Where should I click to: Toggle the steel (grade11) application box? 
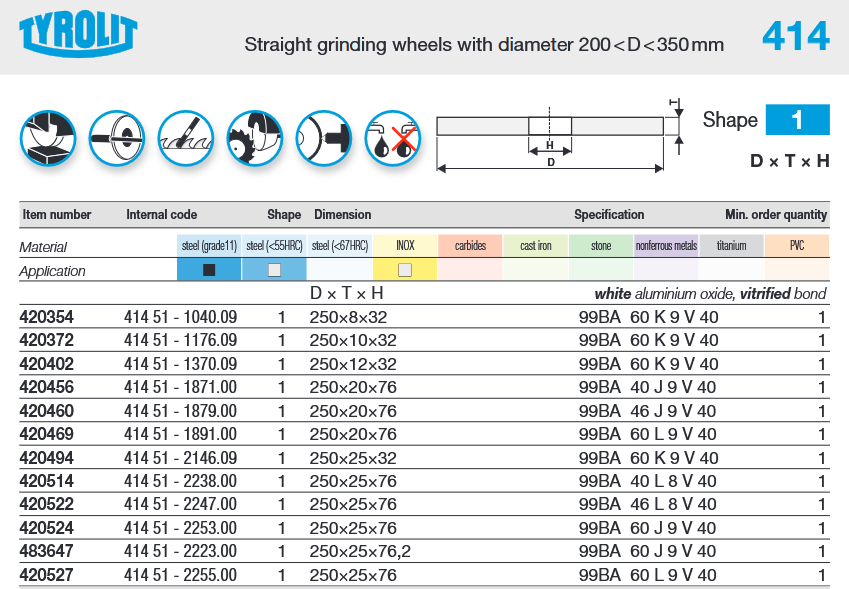coord(209,270)
